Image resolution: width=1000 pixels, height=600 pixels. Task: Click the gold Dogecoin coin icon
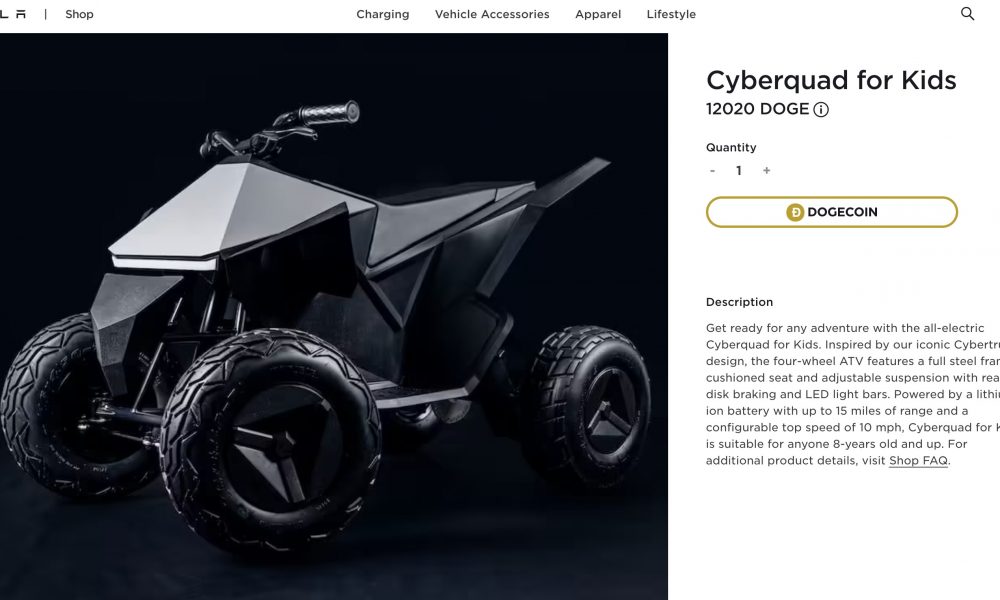795,212
